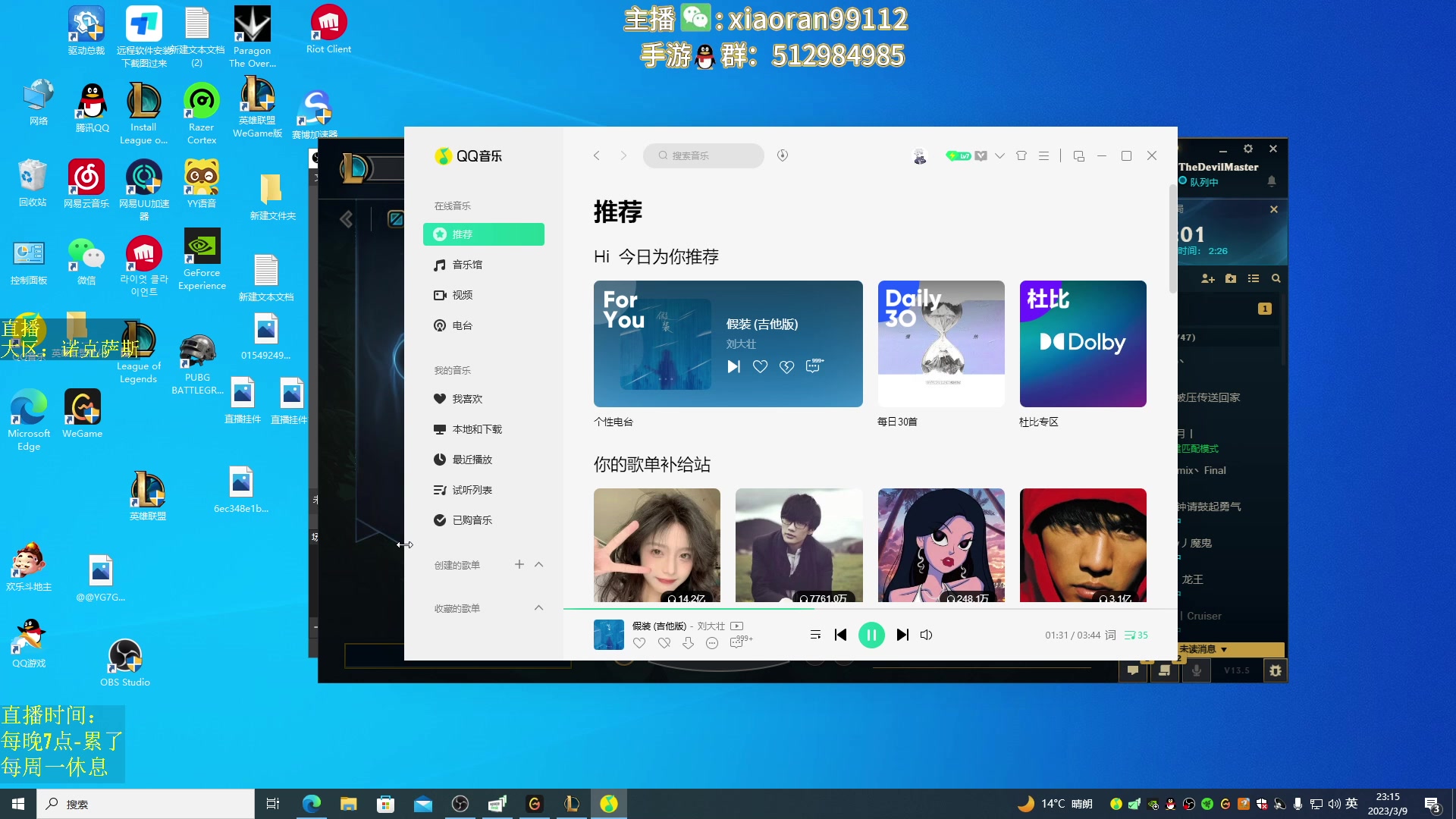This screenshot has height=819, width=1456.
Task: Switch QQ Music to mini mode
Action: coord(1079,156)
